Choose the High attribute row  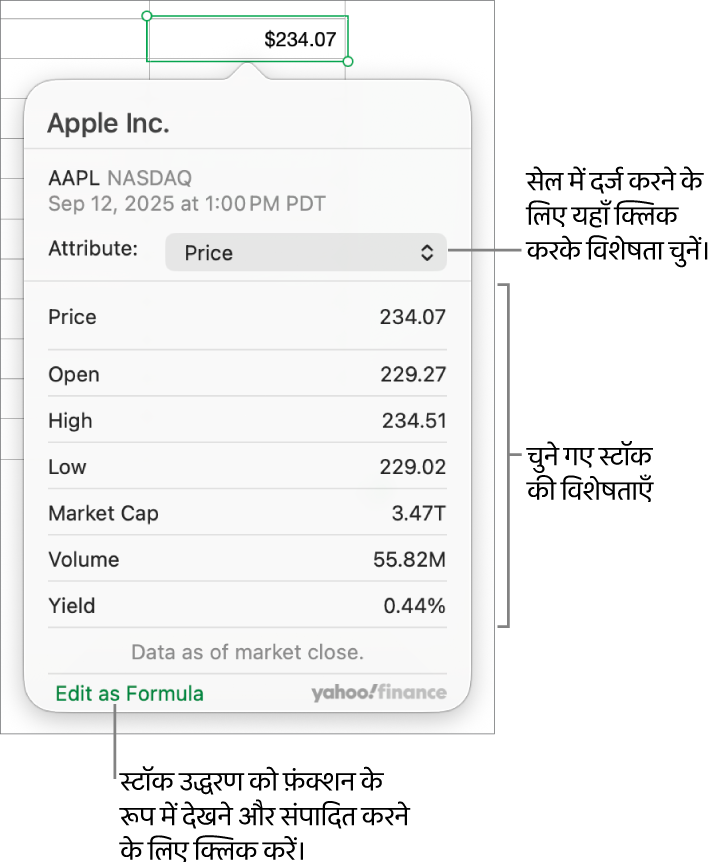[x=247, y=421]
